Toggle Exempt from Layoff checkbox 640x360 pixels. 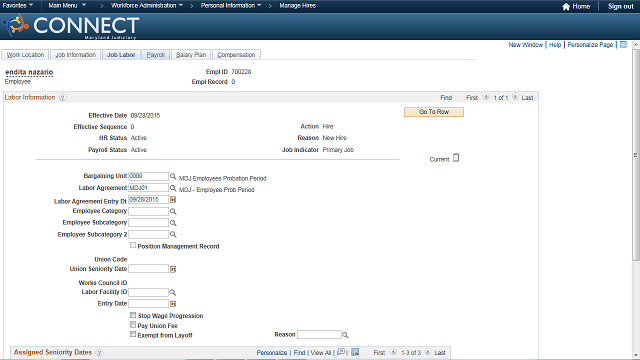pyautogui.click(x=133, y=334)
